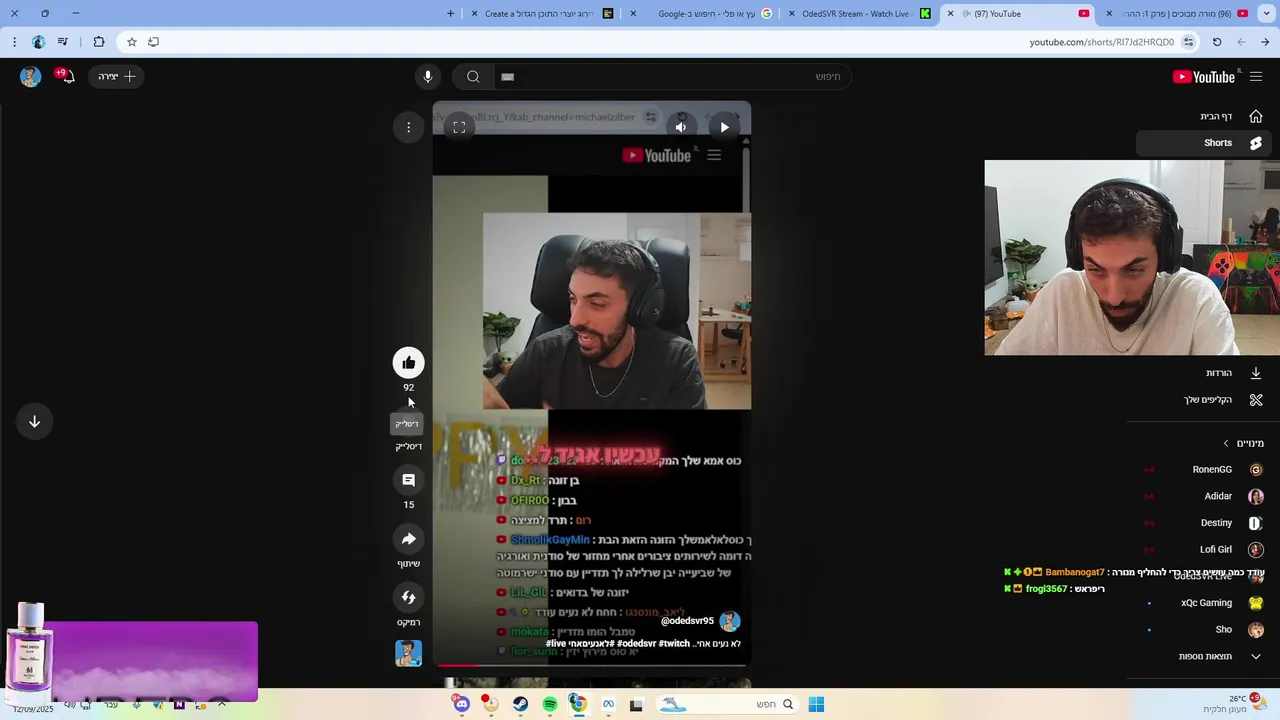Share this Short via arrow icon
Image resolution: width=1280 pixels, height=720 pixels.
point(408,539)
